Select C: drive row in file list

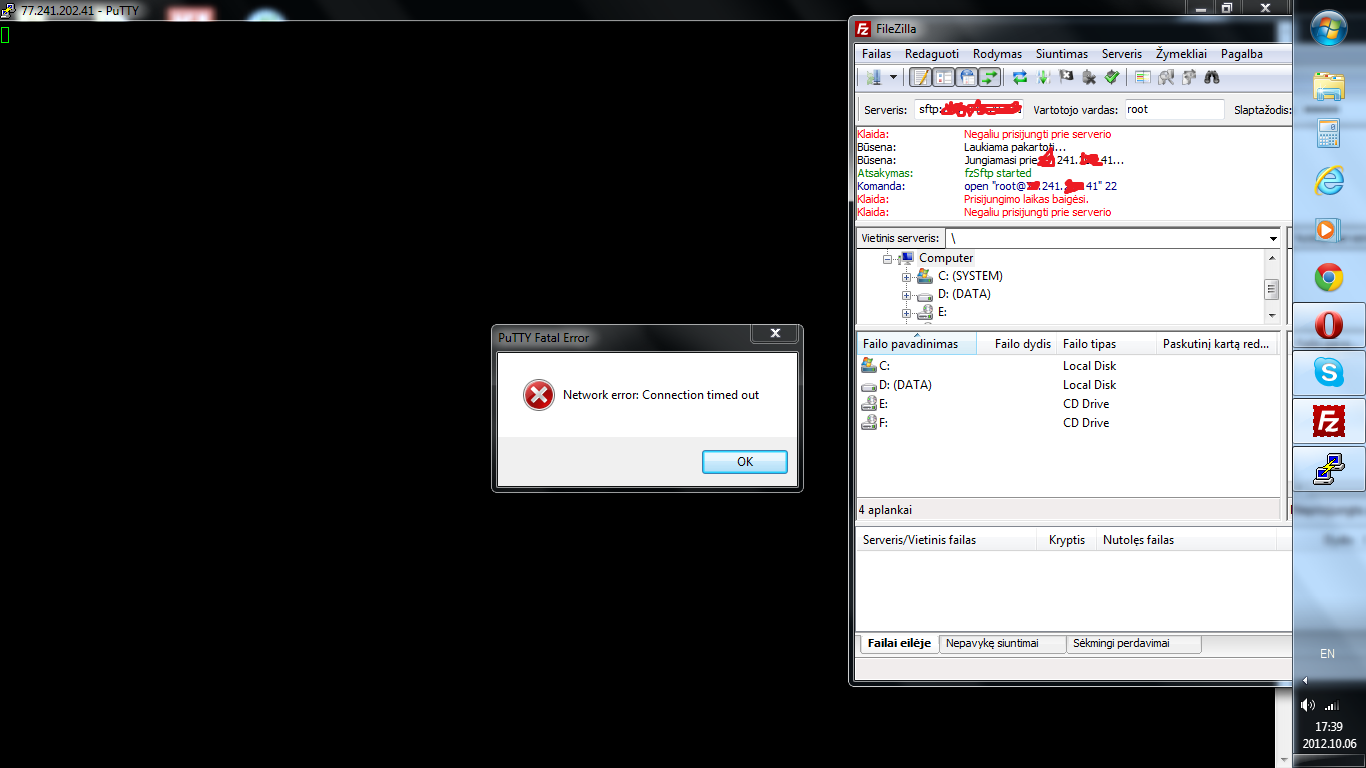click(x=1068, y=366)
